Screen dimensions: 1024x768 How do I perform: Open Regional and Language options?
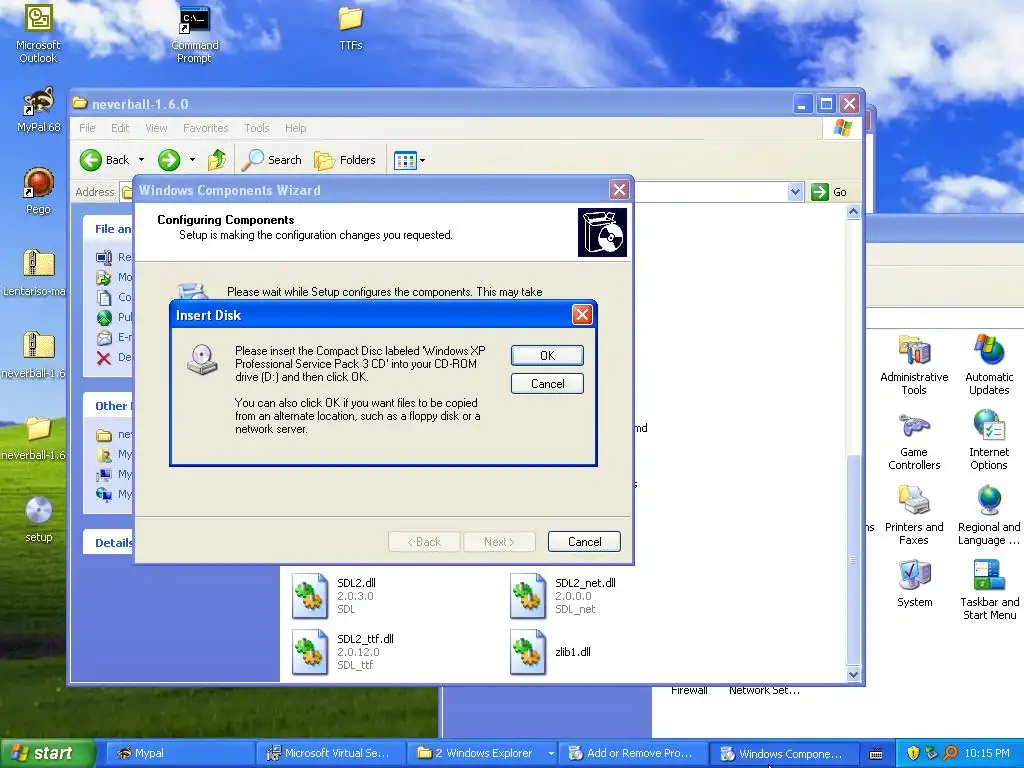[989, 516]
